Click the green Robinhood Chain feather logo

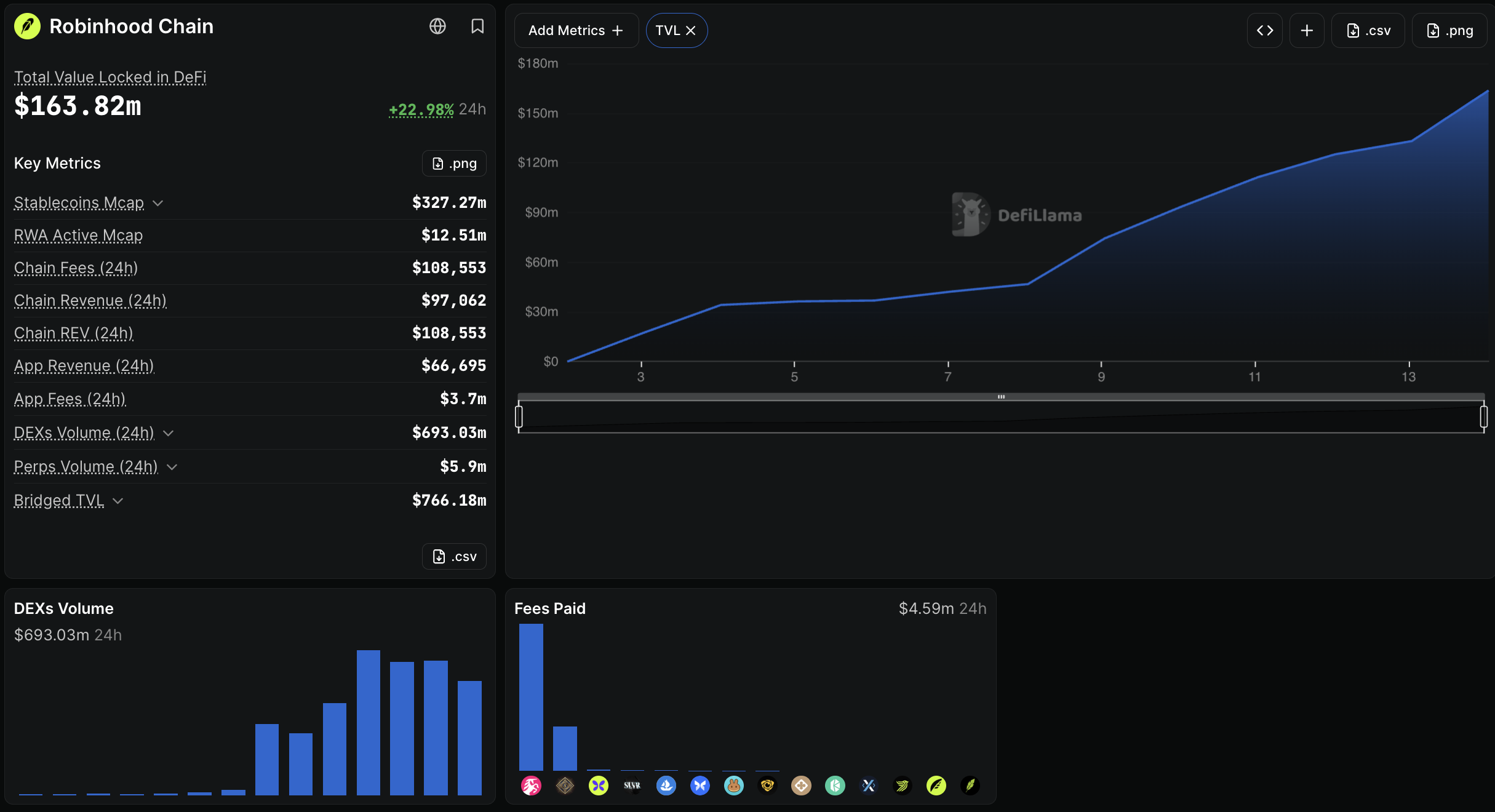click(27, 26)
